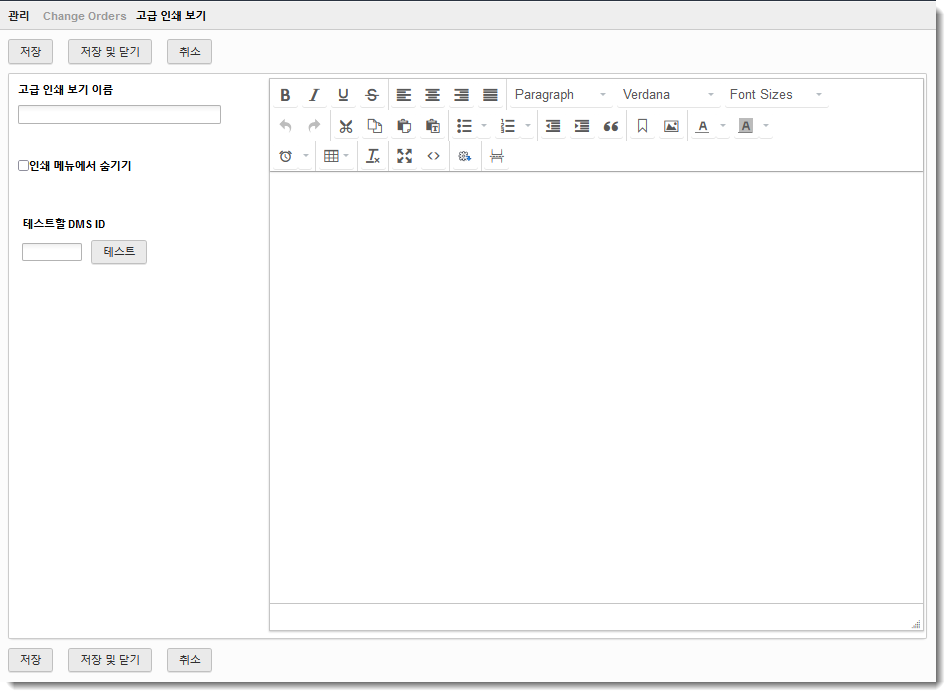Focus the 테스트할 DMS ID field

52,252
